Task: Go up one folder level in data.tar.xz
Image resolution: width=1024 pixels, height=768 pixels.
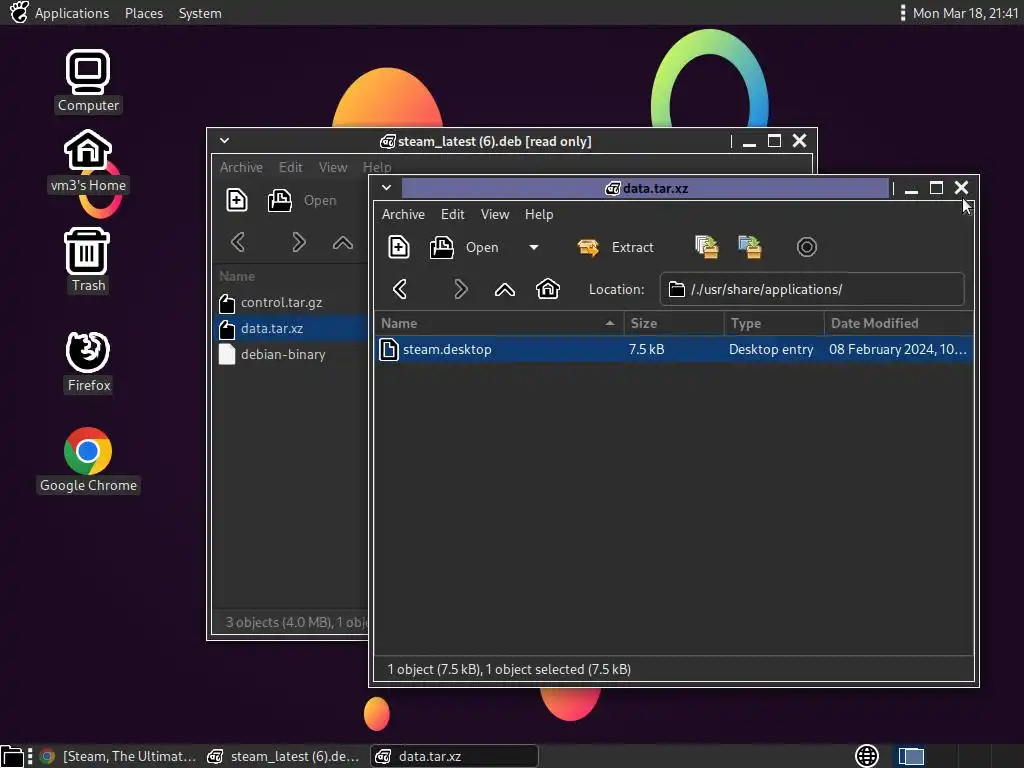Action: click(505, 289)
